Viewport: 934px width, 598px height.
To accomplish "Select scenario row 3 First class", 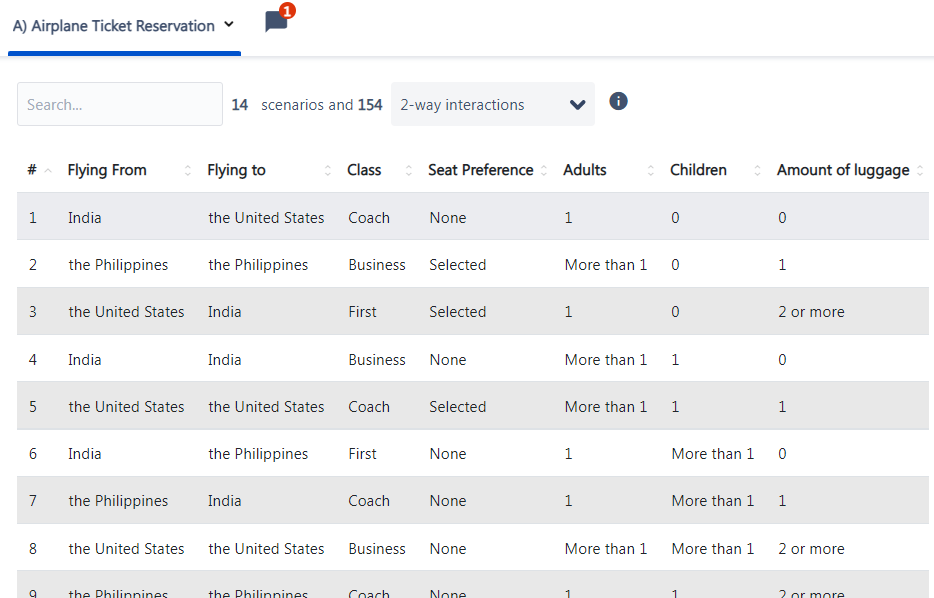I will 472,312.
